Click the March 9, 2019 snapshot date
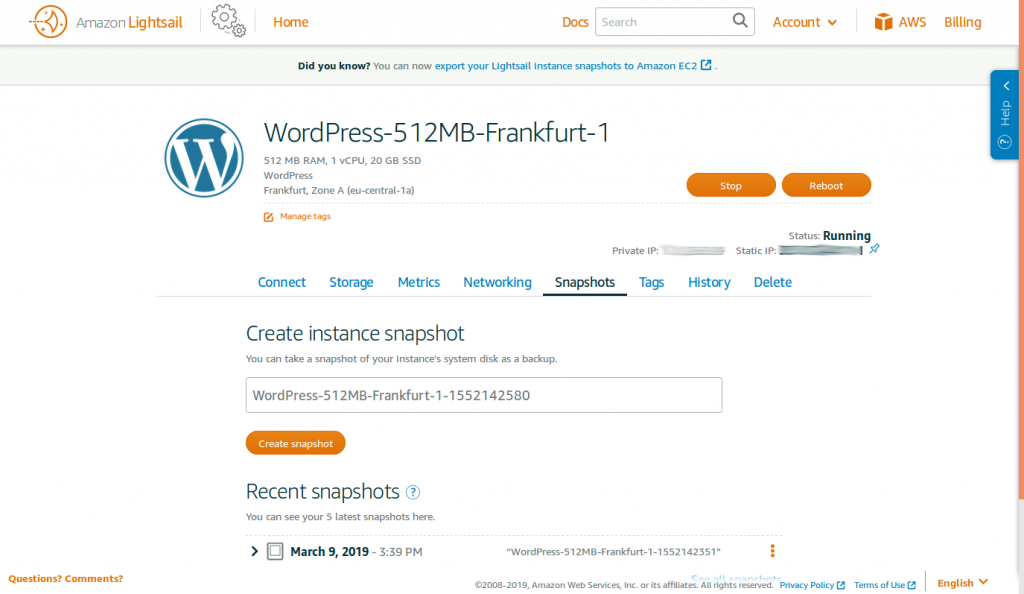 (329, 552)
